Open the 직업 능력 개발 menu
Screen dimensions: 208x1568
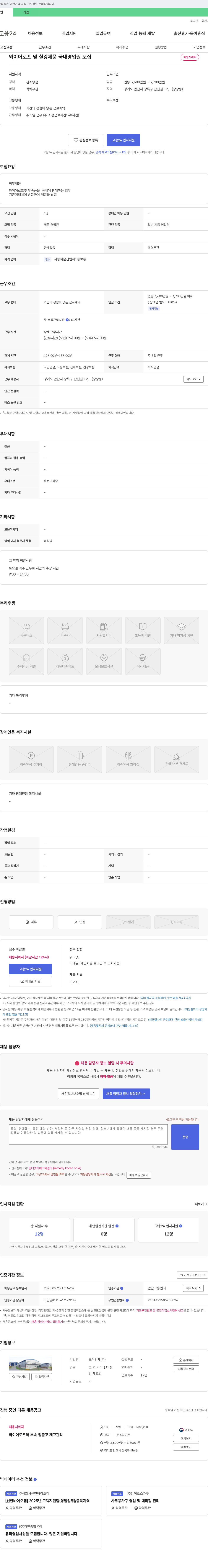coord(142,33)
